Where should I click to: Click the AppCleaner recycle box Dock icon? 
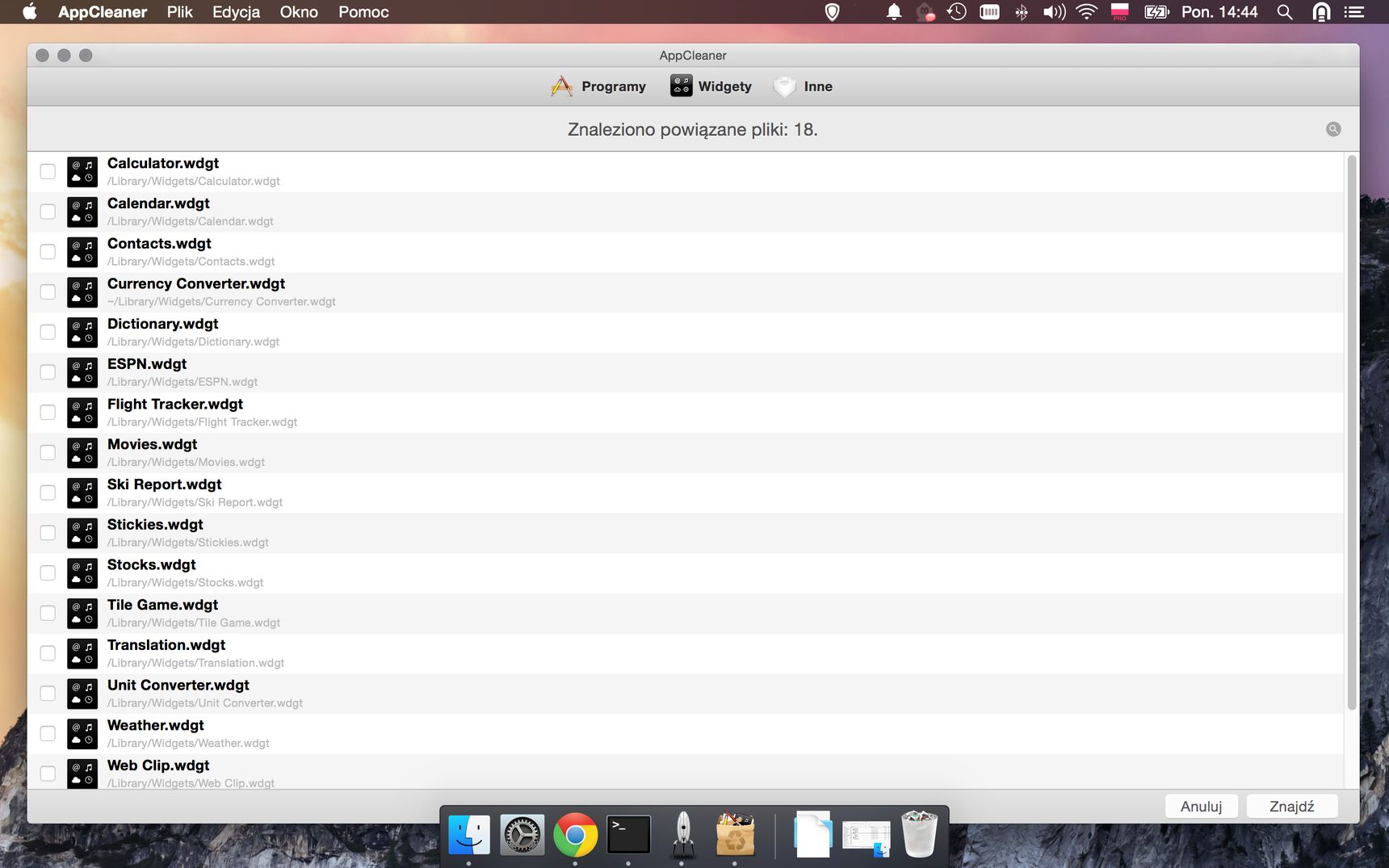(x=735, y=834)
